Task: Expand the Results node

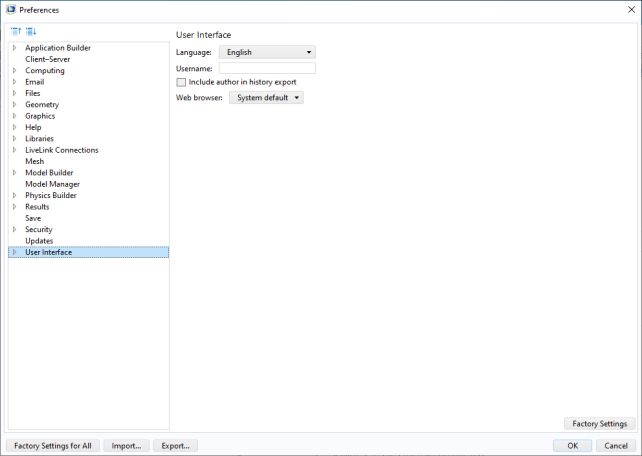Action: [x=15, y=207]
